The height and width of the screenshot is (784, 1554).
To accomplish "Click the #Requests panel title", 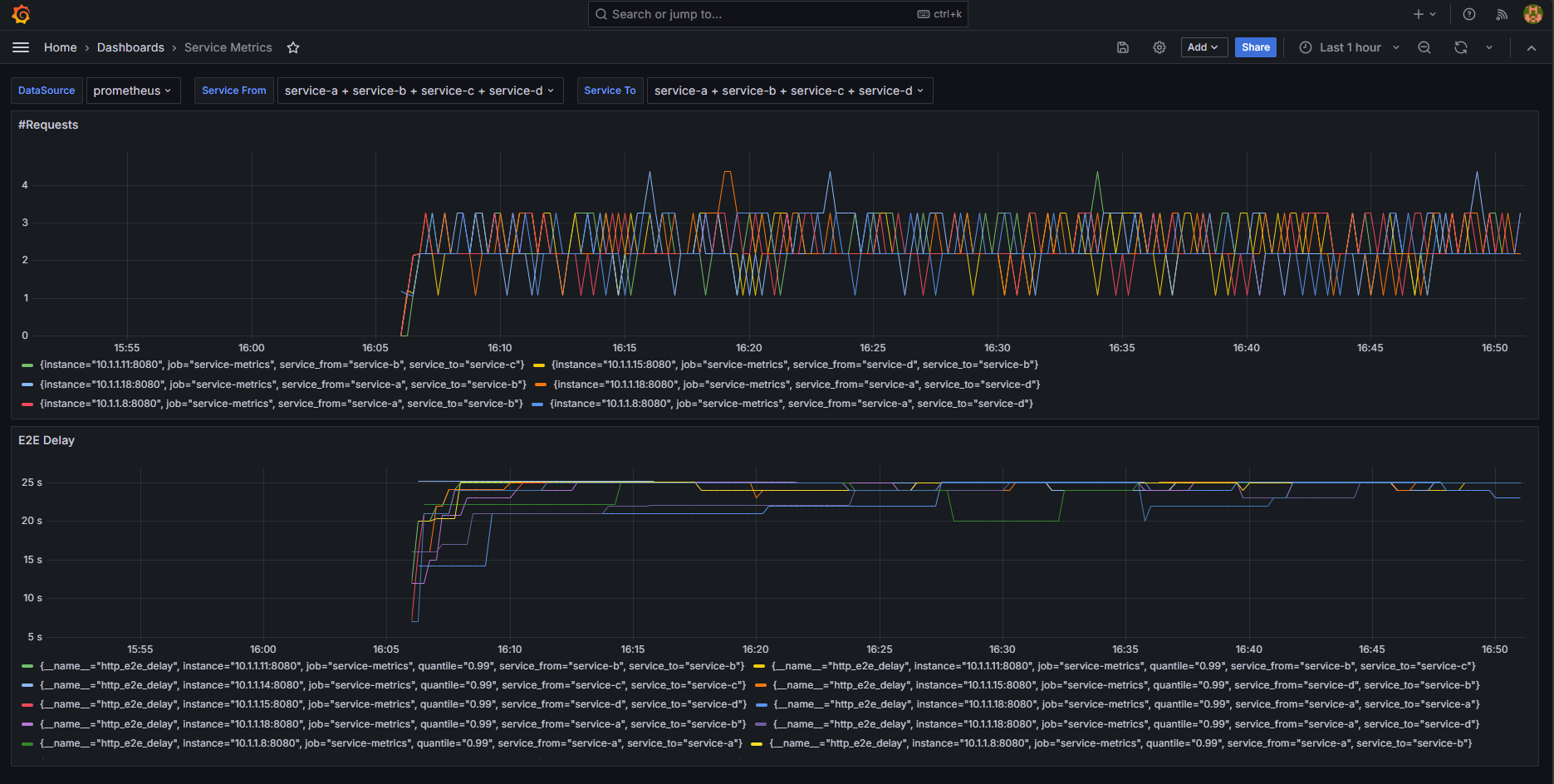I will (x=48, y=125).
